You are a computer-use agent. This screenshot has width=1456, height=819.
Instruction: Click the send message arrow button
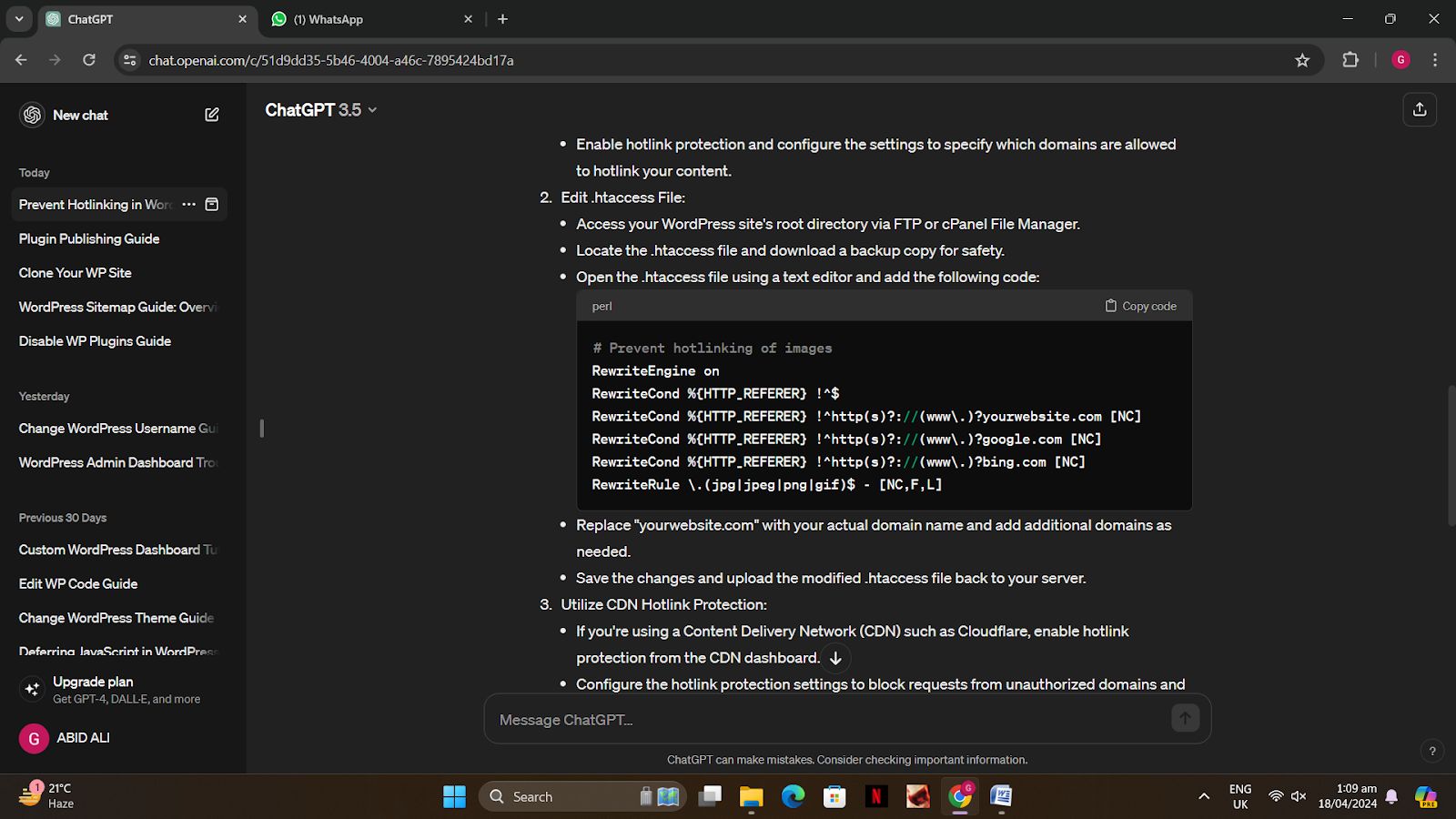tap(1185, 719)
